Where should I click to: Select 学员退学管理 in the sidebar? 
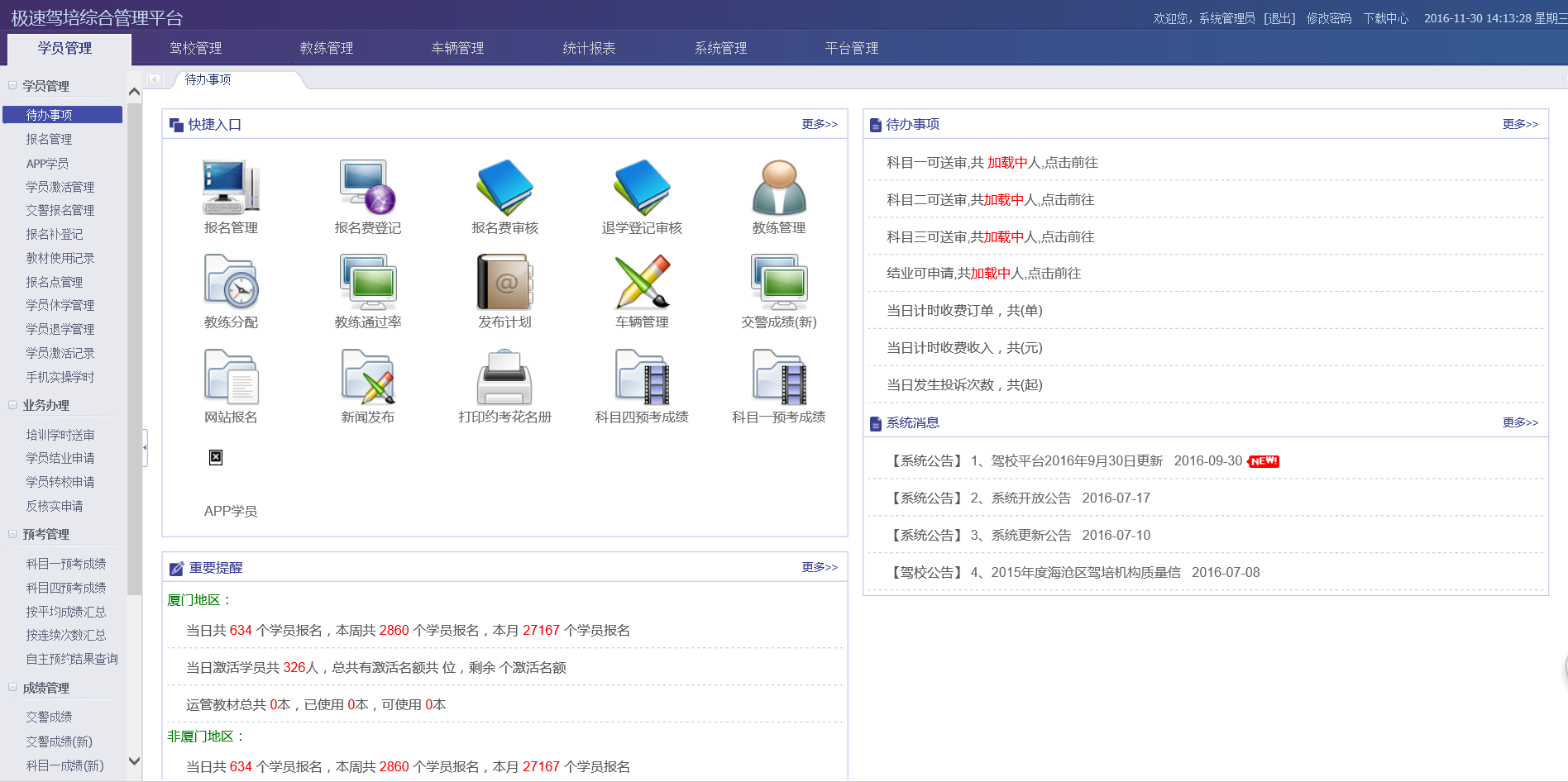(60, 329)
